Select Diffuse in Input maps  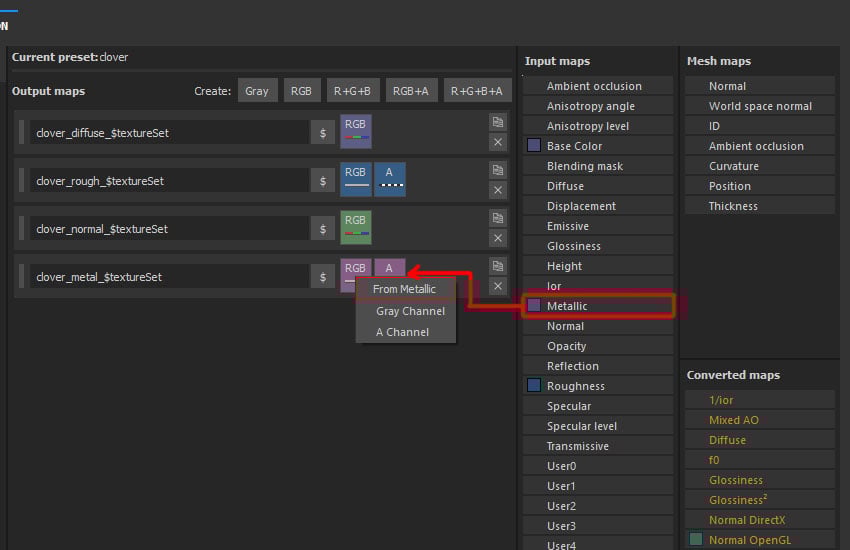[x=598, y=186]
